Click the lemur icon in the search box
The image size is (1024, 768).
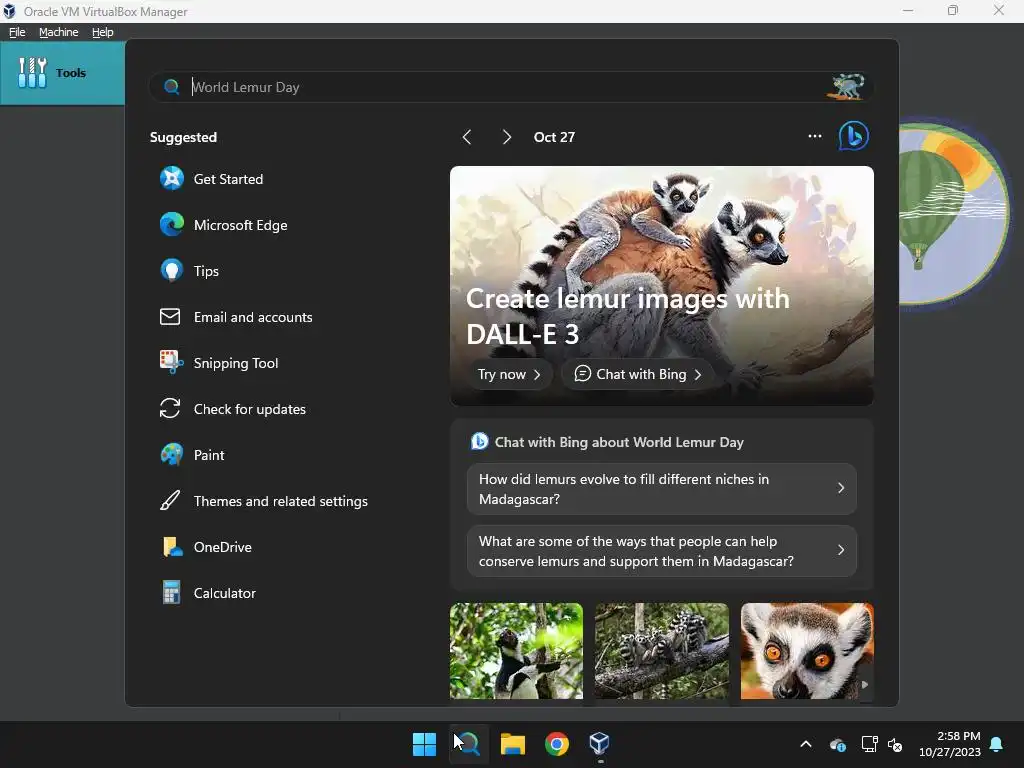(x=847, y=87)
